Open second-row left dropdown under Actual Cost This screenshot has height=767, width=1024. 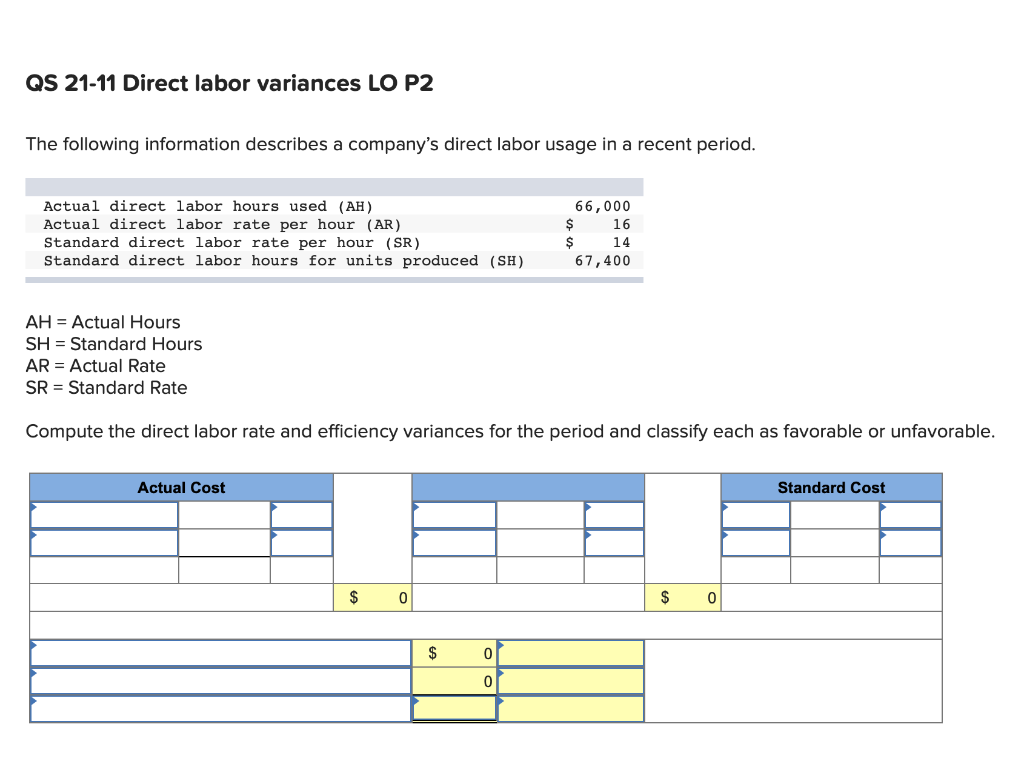click(104, 543)
